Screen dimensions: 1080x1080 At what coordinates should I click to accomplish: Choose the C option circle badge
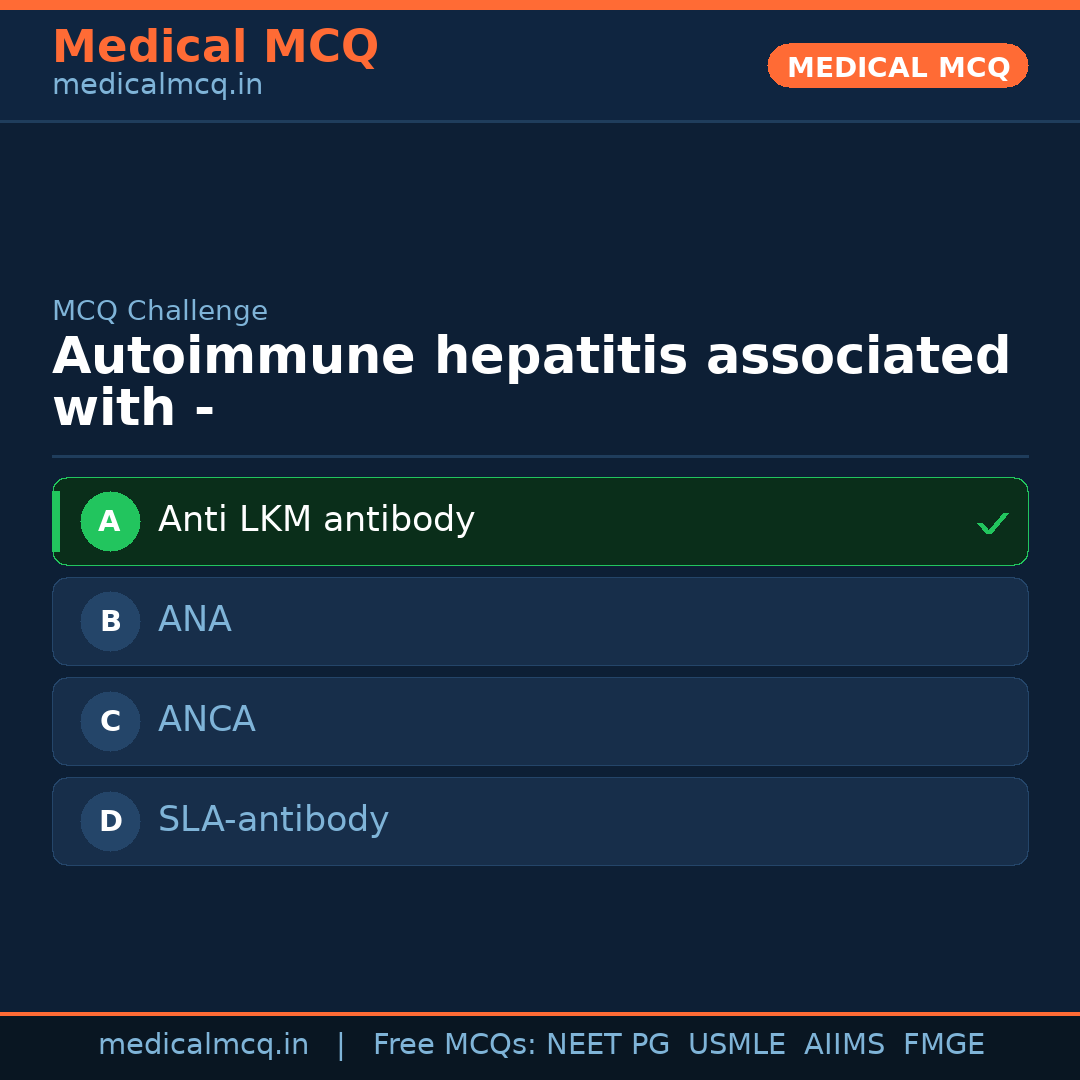coord(110,721)
